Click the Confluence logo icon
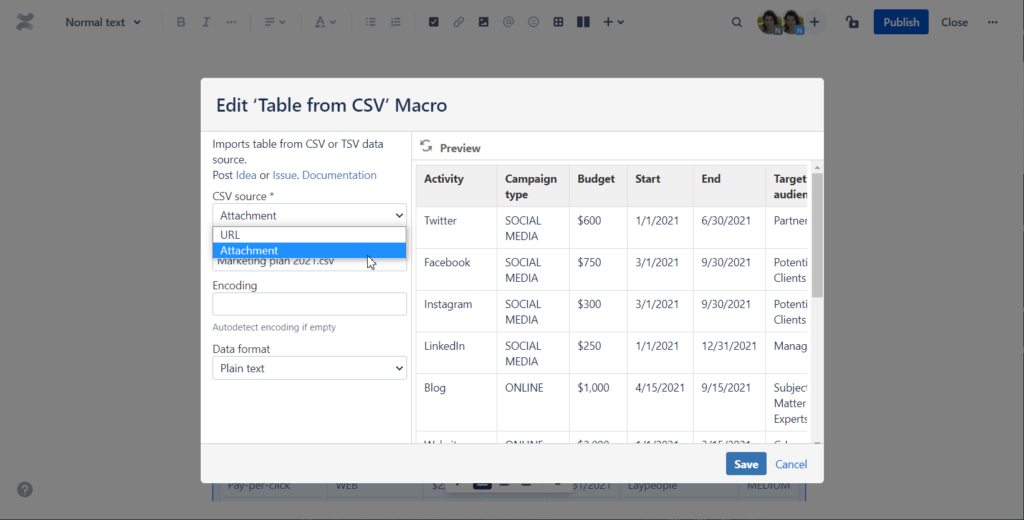Viewport: 1024px width, 520px height. (25, 22)
